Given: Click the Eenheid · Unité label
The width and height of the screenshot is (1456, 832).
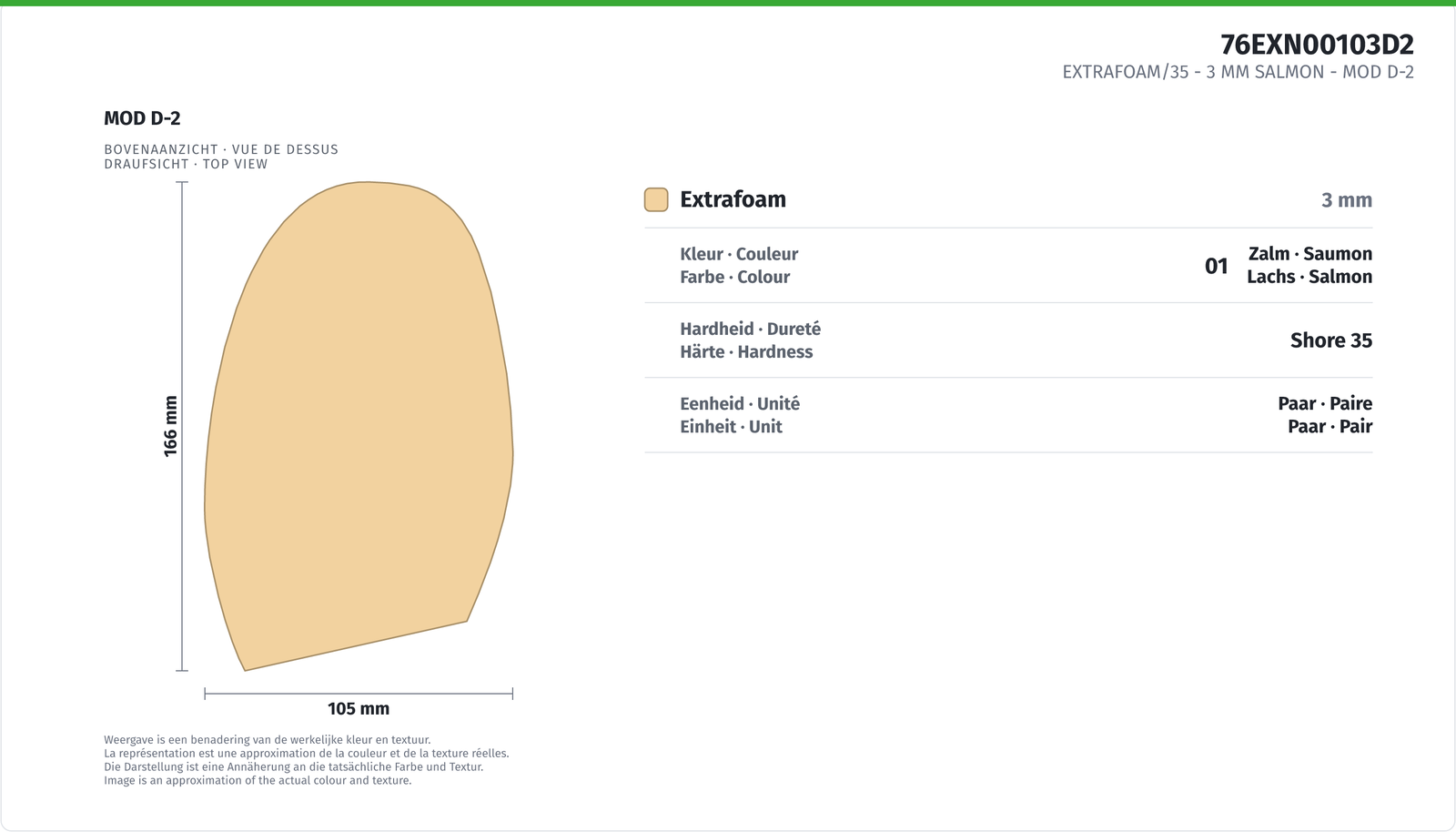Looking at the screenshot, I should click(x=740, y=403).
